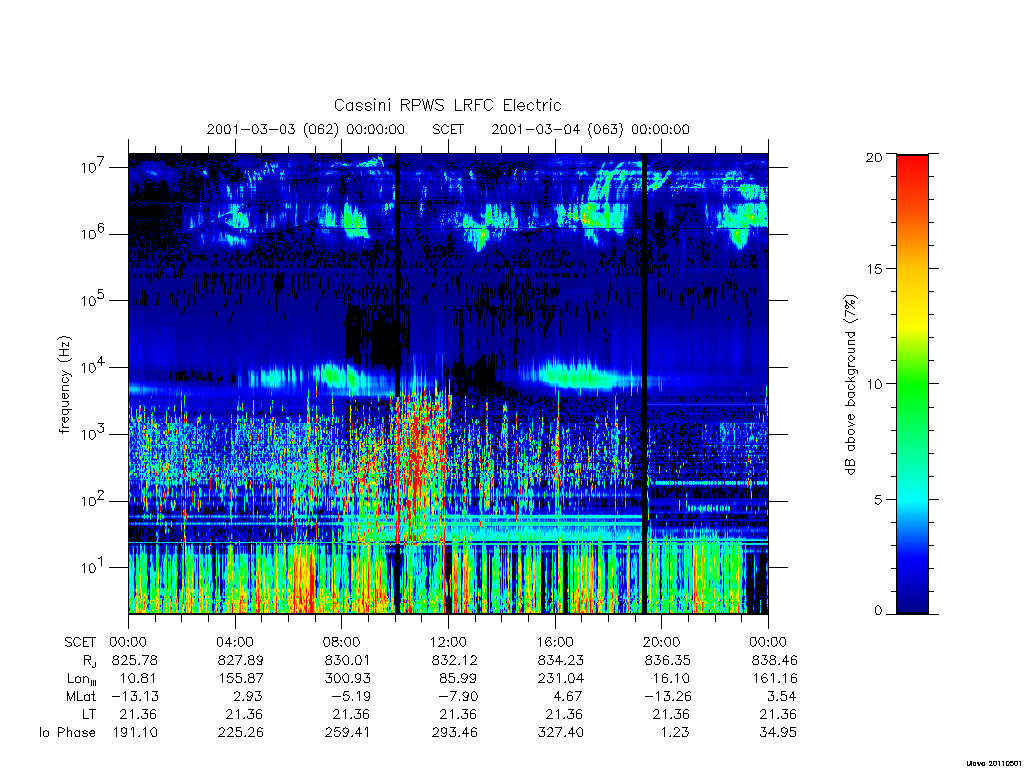Click the Io Phase value '1.23'

click(x=675, y=732)
